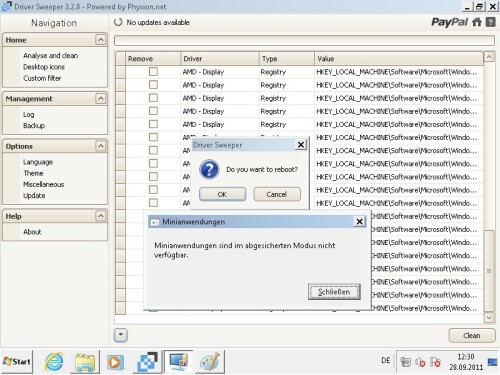
Task: Click the PayPal donate logo
Action: (450, 22)
